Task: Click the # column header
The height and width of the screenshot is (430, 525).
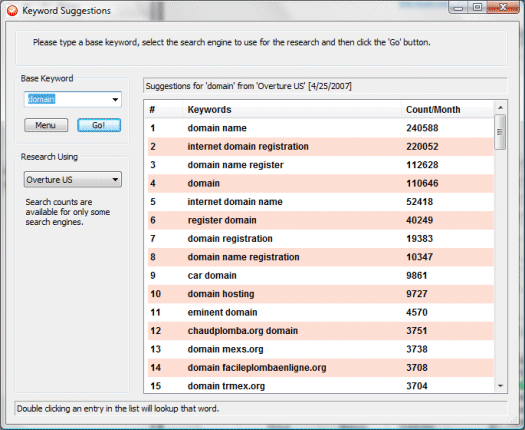Action: (x=165, y=110)
